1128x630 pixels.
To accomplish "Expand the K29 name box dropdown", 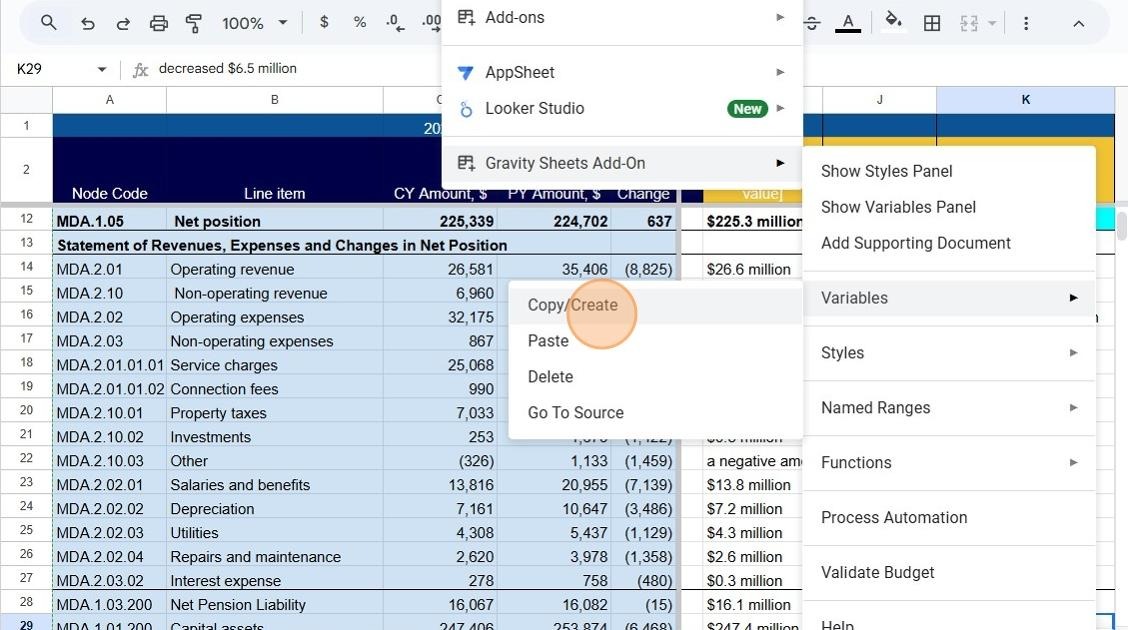I will pos(101,69).
